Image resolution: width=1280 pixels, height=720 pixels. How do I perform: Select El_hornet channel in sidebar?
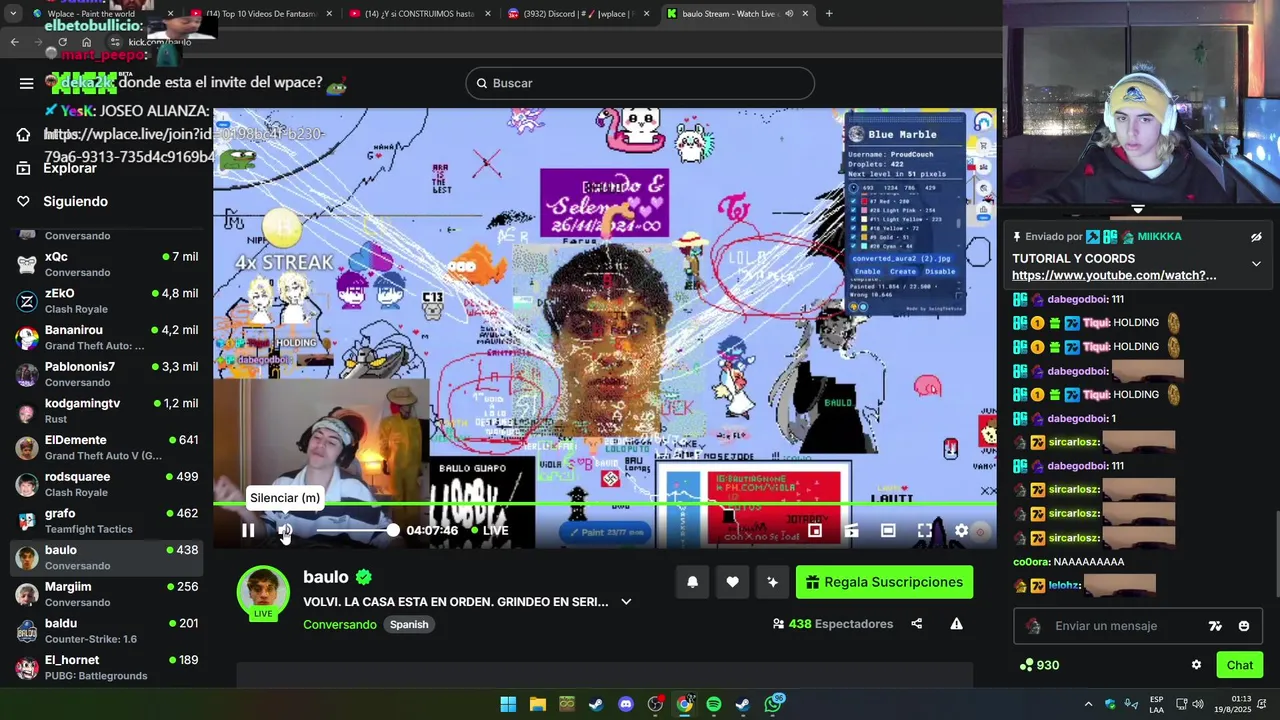click(108, 668)
